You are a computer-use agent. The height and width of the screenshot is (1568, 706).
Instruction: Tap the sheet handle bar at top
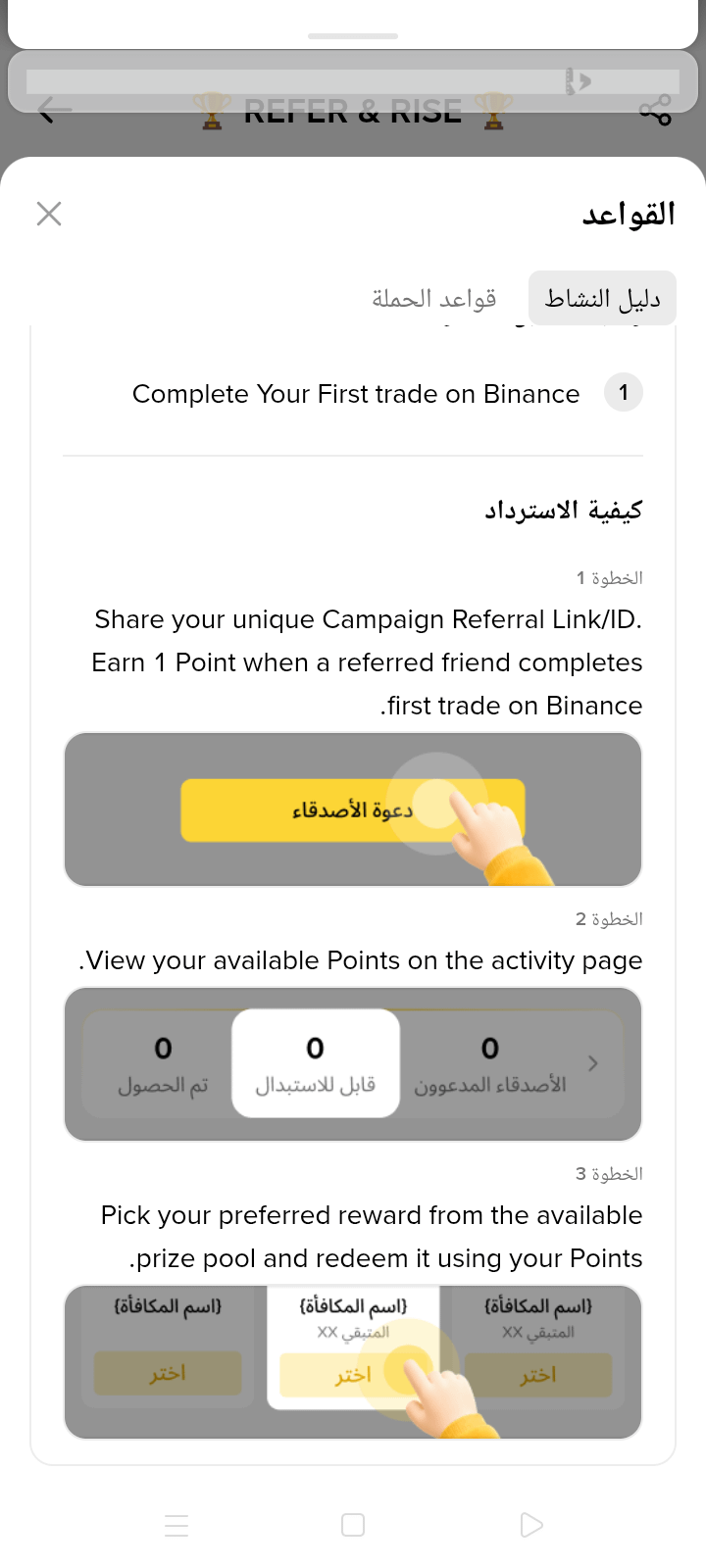pyautogui.click(x=353, y=36)
